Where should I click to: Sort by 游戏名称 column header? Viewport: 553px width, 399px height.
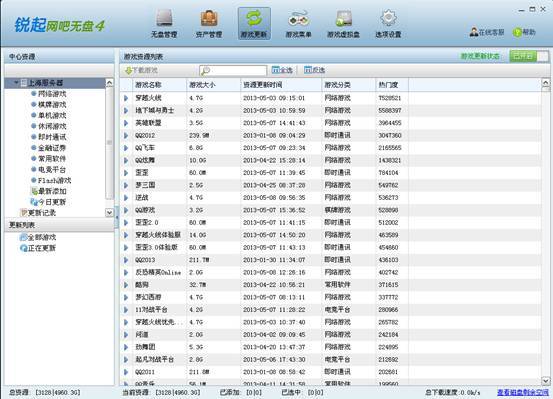159,85
